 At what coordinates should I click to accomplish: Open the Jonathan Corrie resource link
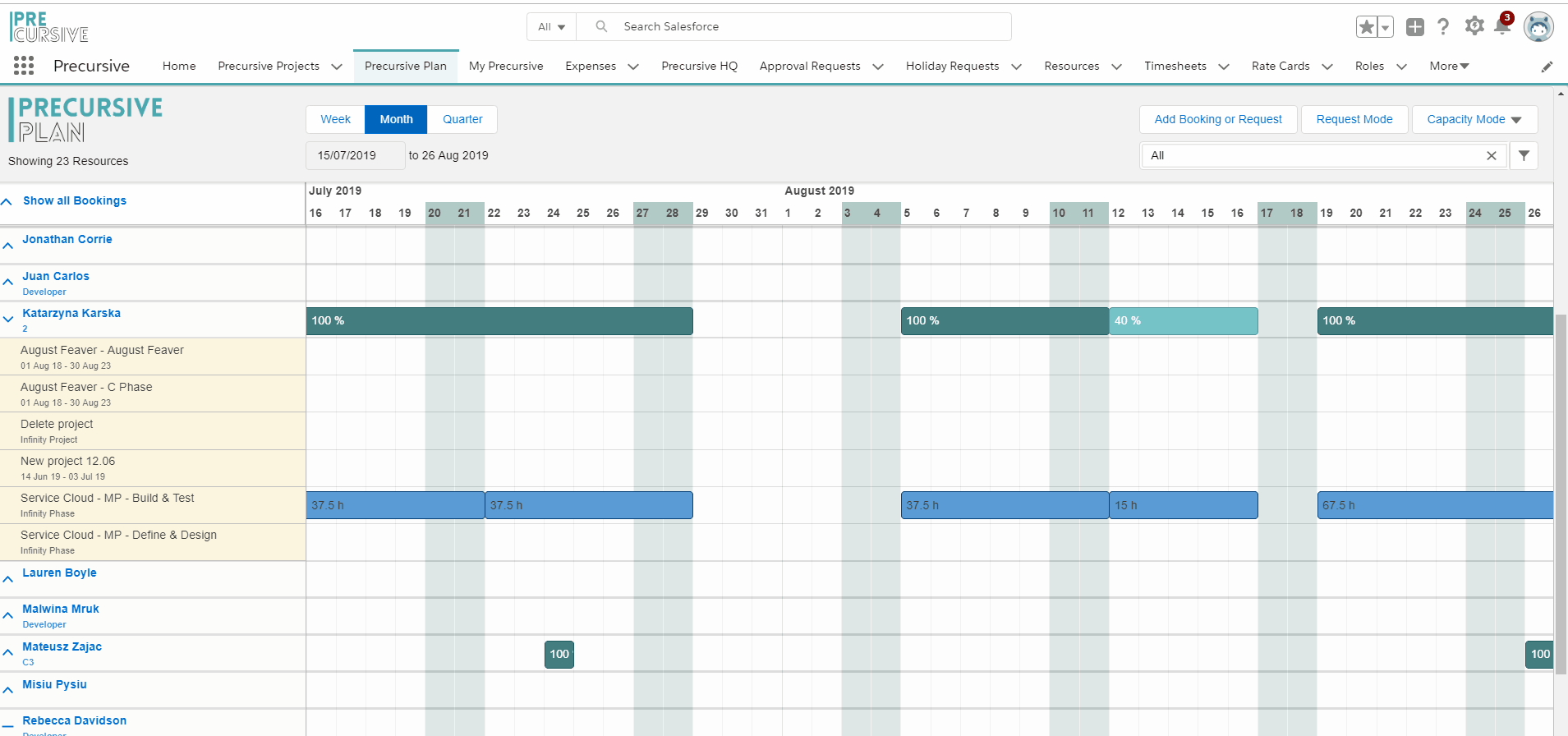(67, 239)
